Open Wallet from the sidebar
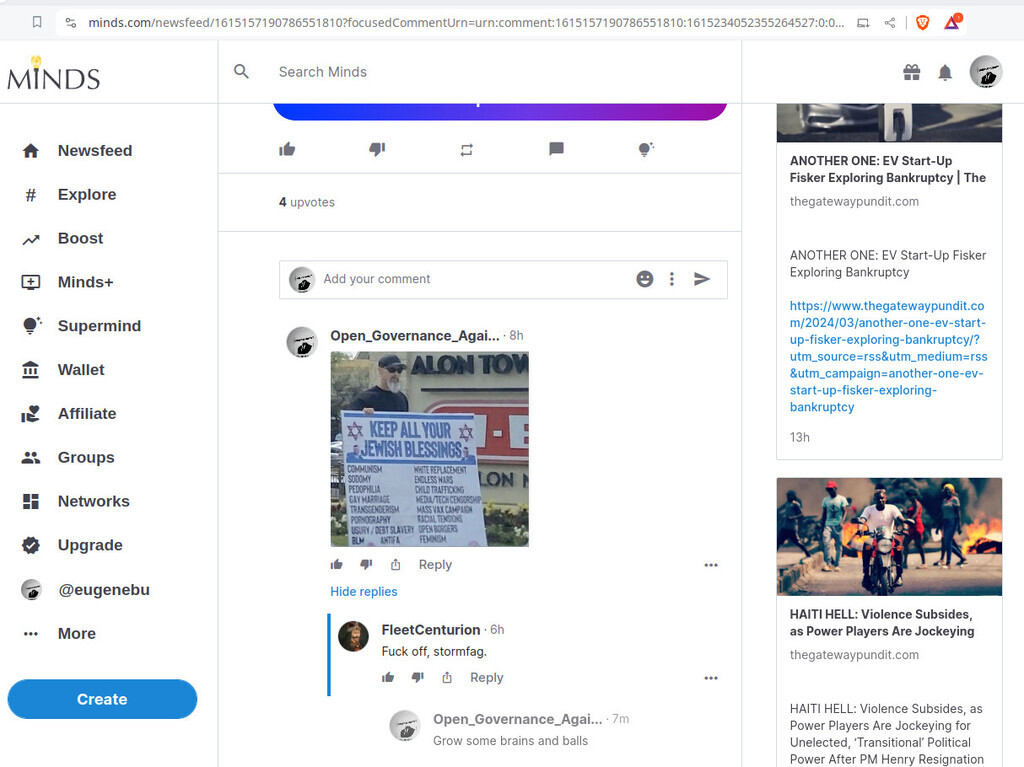 click(x=80, y=370)
